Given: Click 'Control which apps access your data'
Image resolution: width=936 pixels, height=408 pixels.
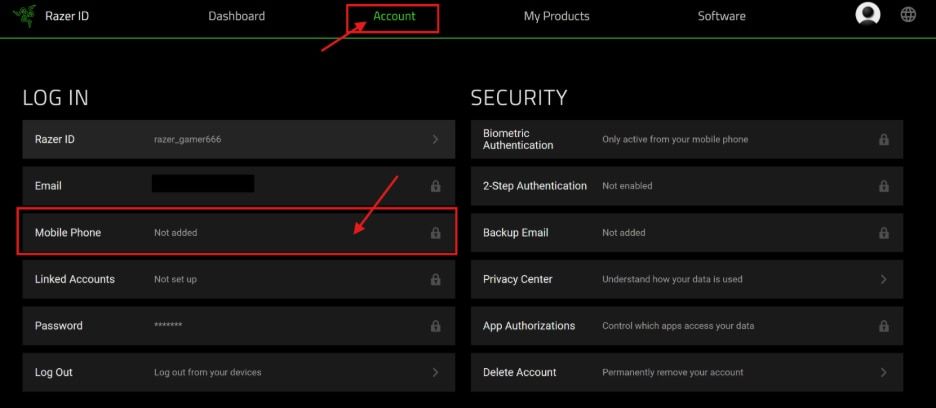Looking at the screenshot, I should [x=678, y=326].
